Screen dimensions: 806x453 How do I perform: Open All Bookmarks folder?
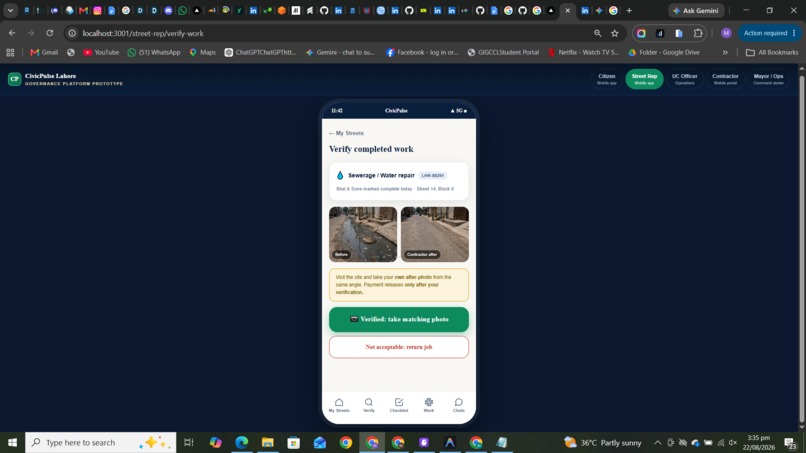[772, 52]
